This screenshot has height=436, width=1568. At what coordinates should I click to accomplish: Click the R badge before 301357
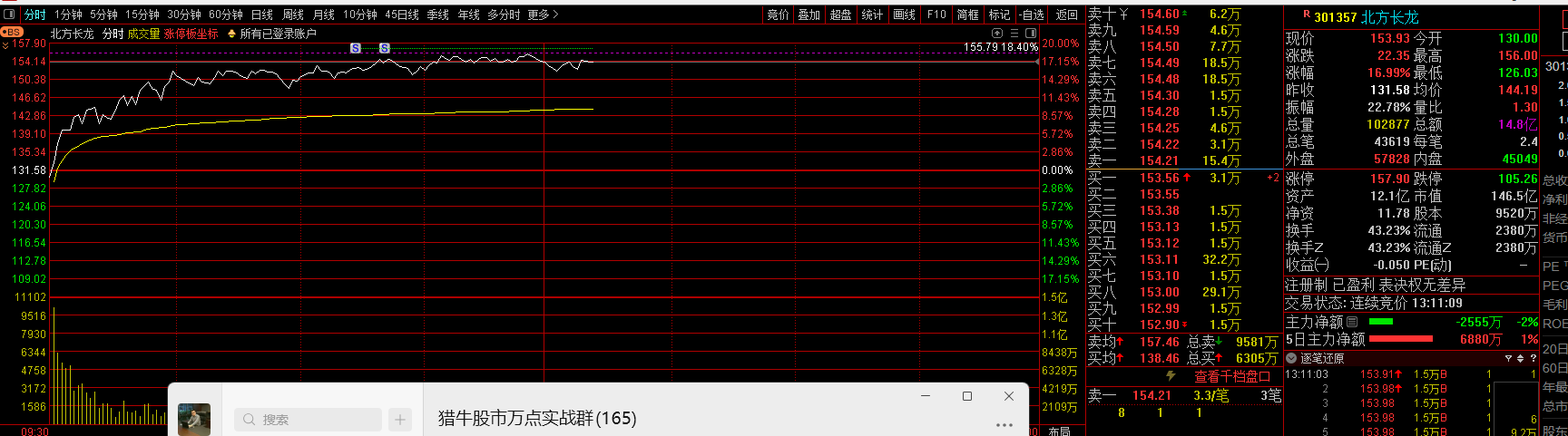1307,15
